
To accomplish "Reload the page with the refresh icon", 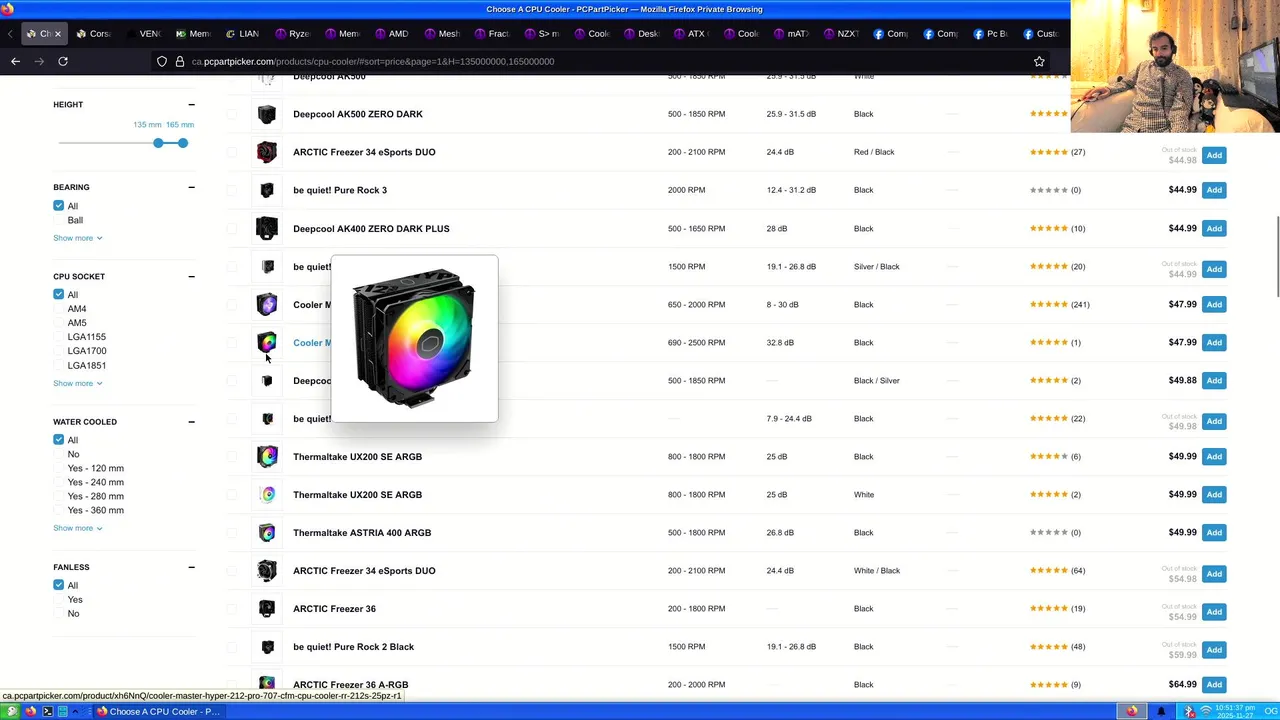I will pyautogui.click(x=63, y=61).
